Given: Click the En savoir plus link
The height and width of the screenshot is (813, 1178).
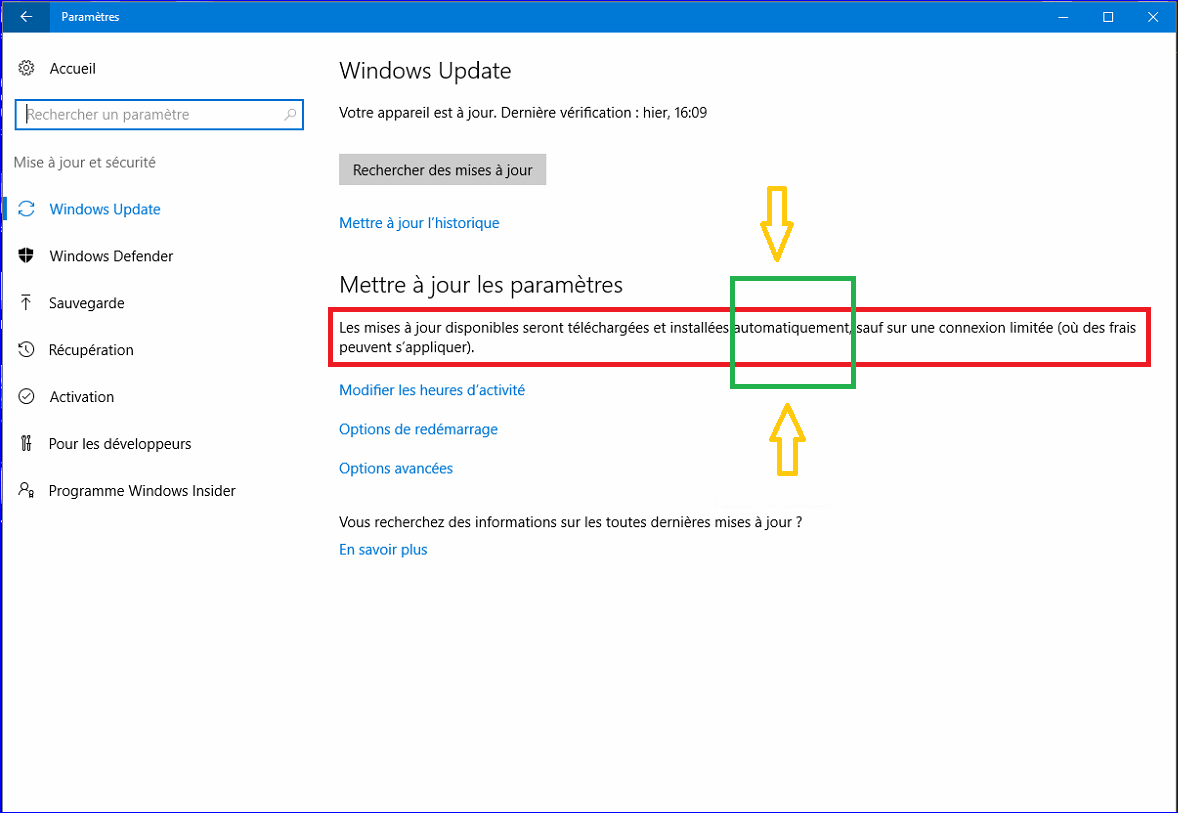Looking at the screenshot, I should pos(383,549).
